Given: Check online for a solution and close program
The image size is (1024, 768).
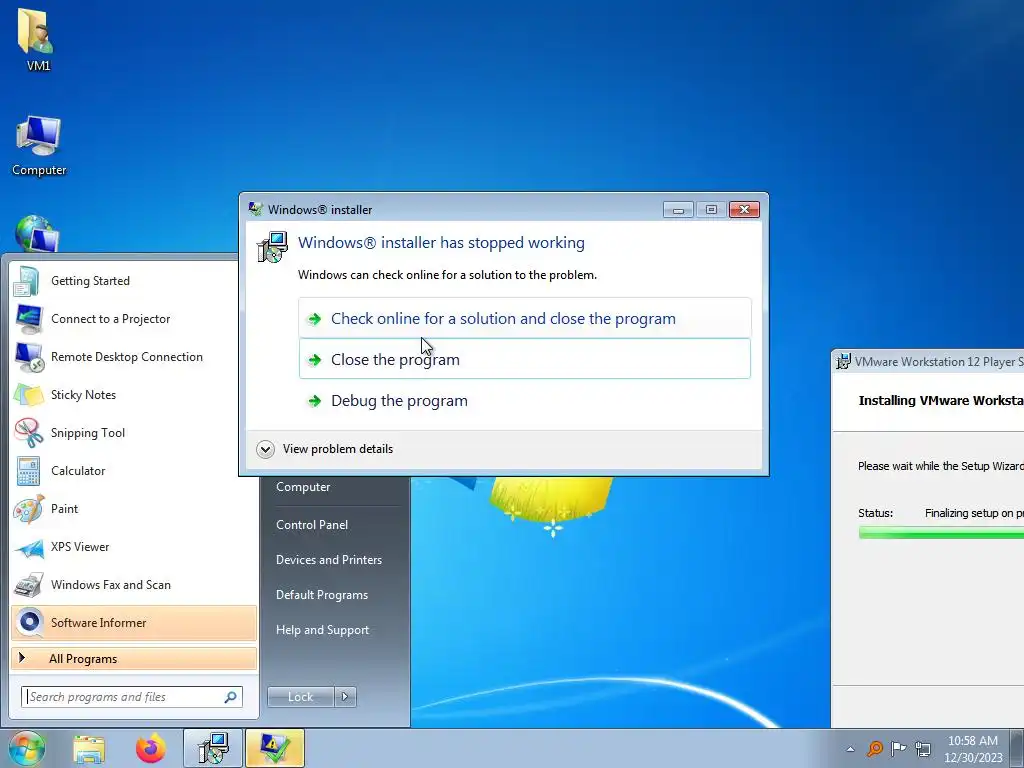Looking at the screenshot, I should tap(525, 318).
